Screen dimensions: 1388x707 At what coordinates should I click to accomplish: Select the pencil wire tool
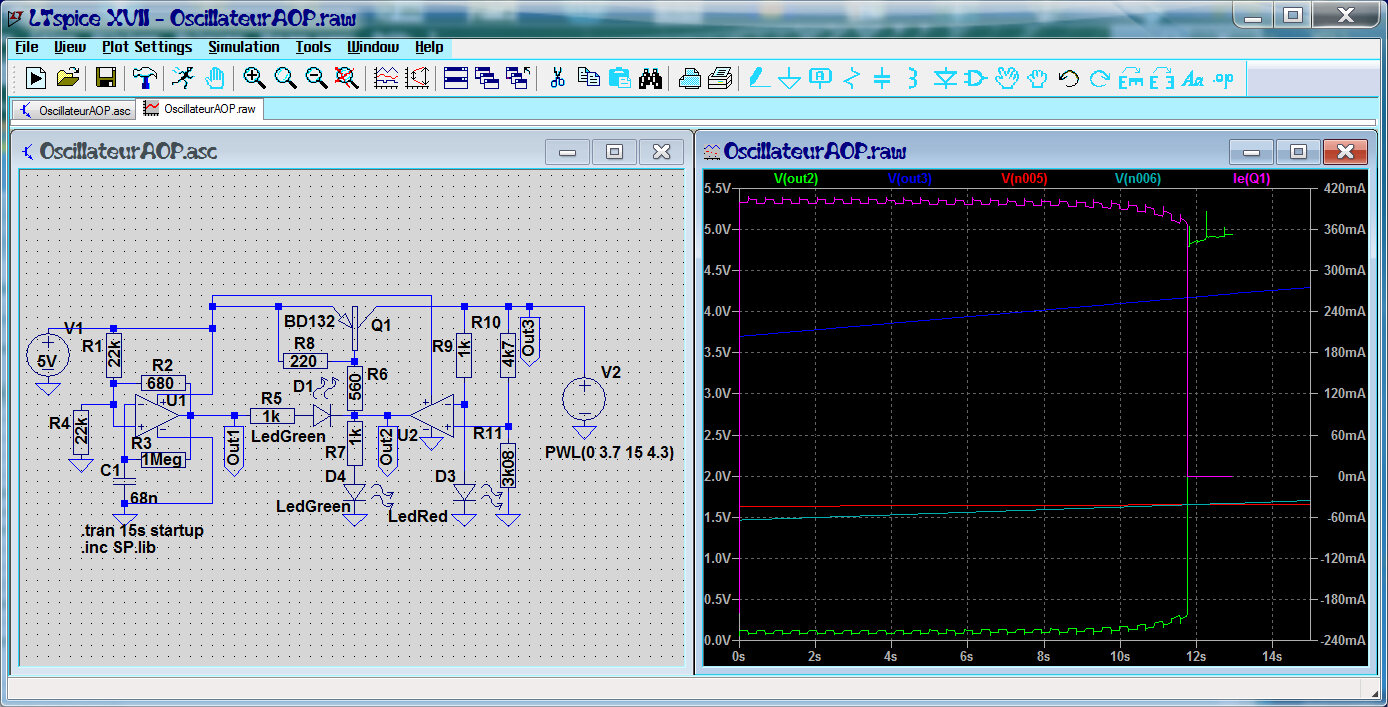click(758, 77)
